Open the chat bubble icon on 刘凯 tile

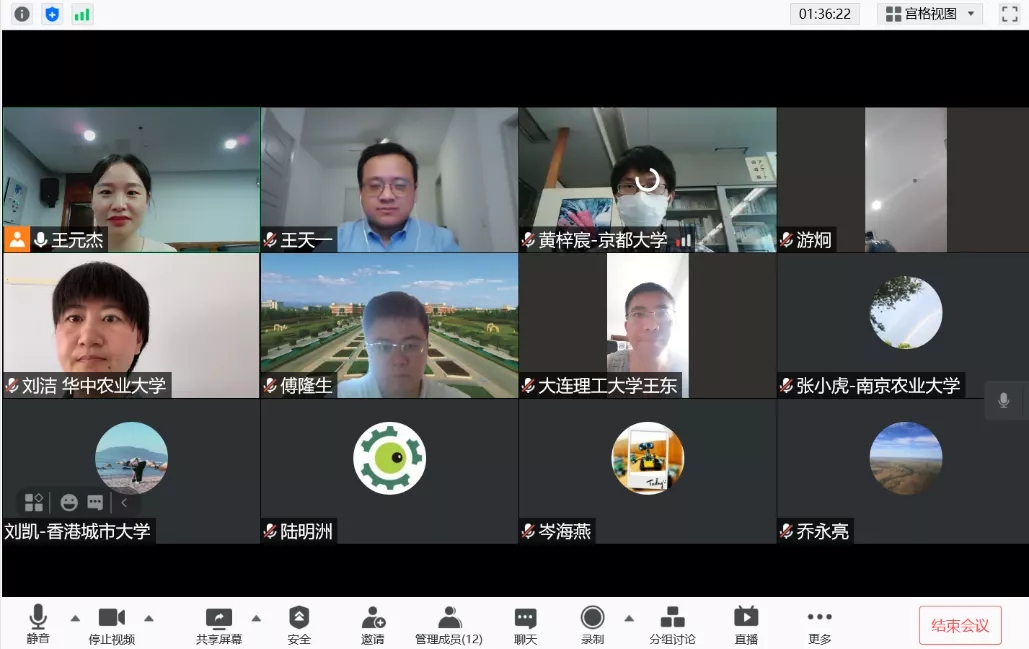tap(95, 503)
